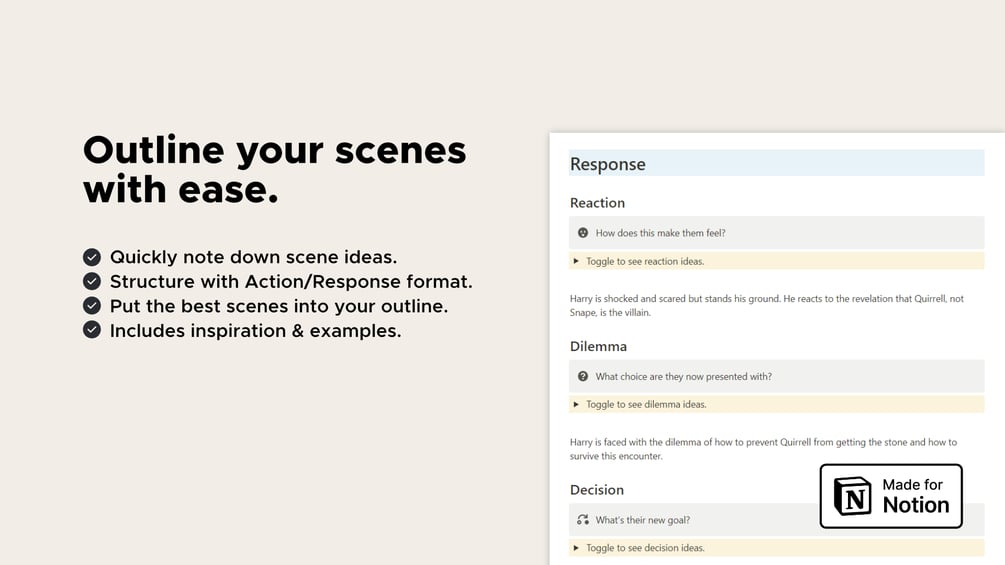Click the checkmark icon beside "Quickly note down scene ideas"
The width and height of the screenshot is (1005, 565).
[x=92, y=257]
